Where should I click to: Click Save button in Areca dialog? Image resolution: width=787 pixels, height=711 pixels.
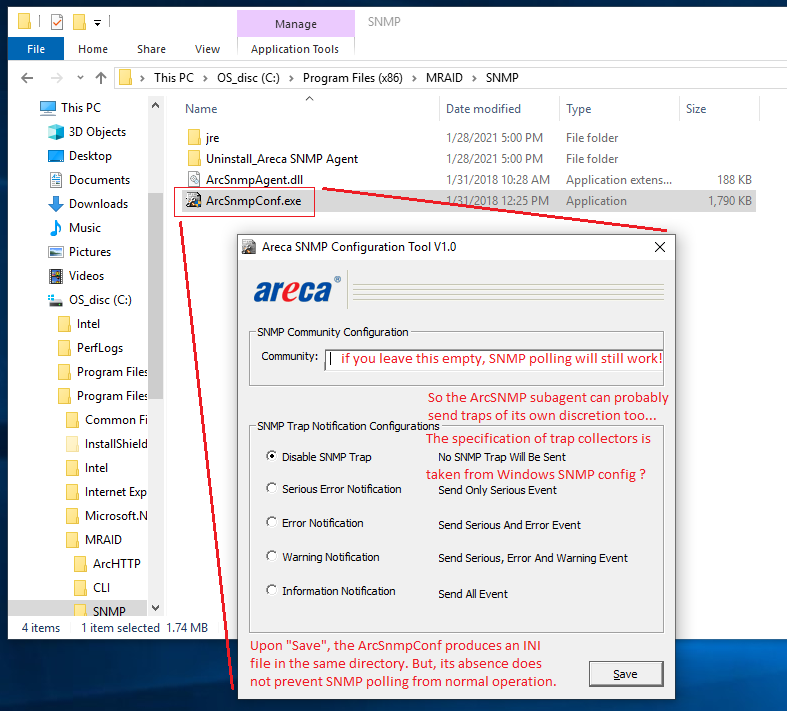pos(626,674)
